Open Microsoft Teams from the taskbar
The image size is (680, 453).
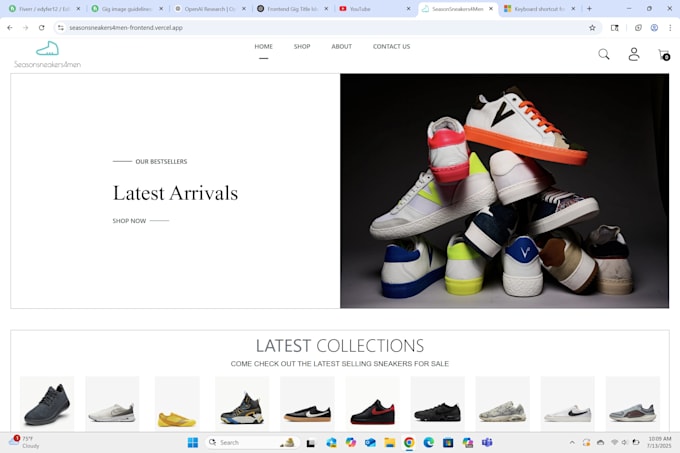coord(487,442)
